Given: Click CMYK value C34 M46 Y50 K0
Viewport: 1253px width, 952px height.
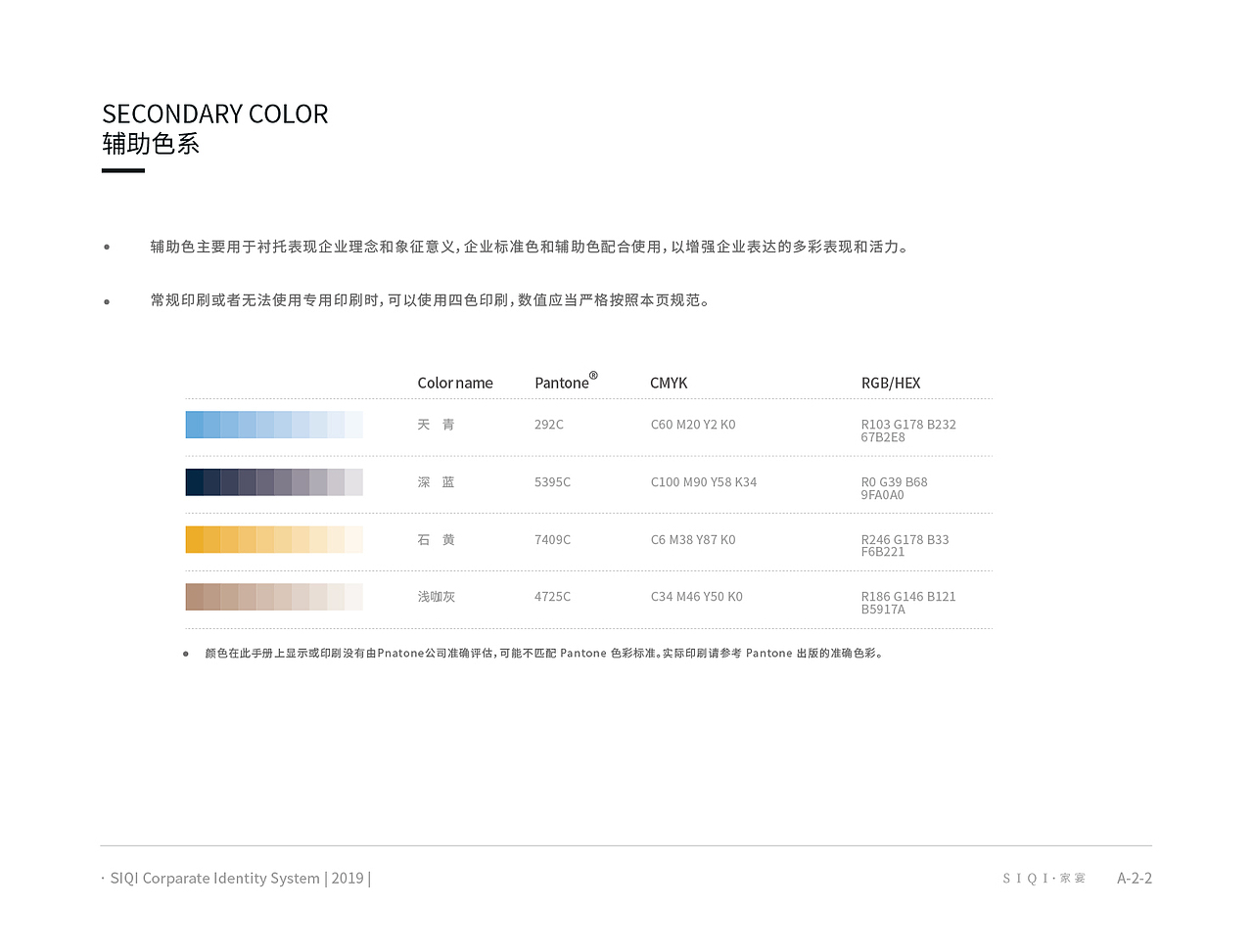Looking at the screenshot, I should coord(697,597).
